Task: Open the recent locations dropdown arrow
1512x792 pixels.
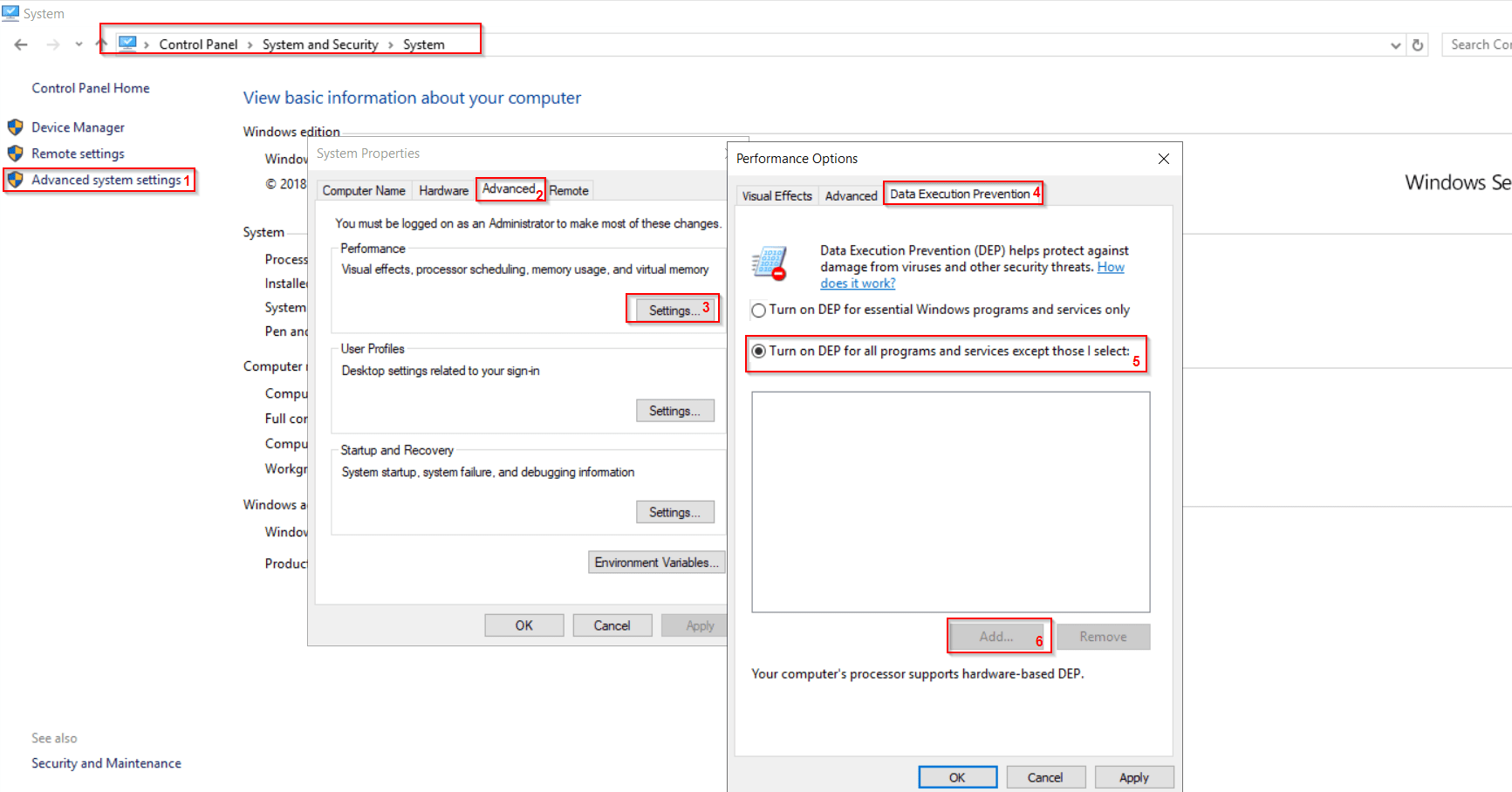Action: pyautogui.click(x=79, y=44)
